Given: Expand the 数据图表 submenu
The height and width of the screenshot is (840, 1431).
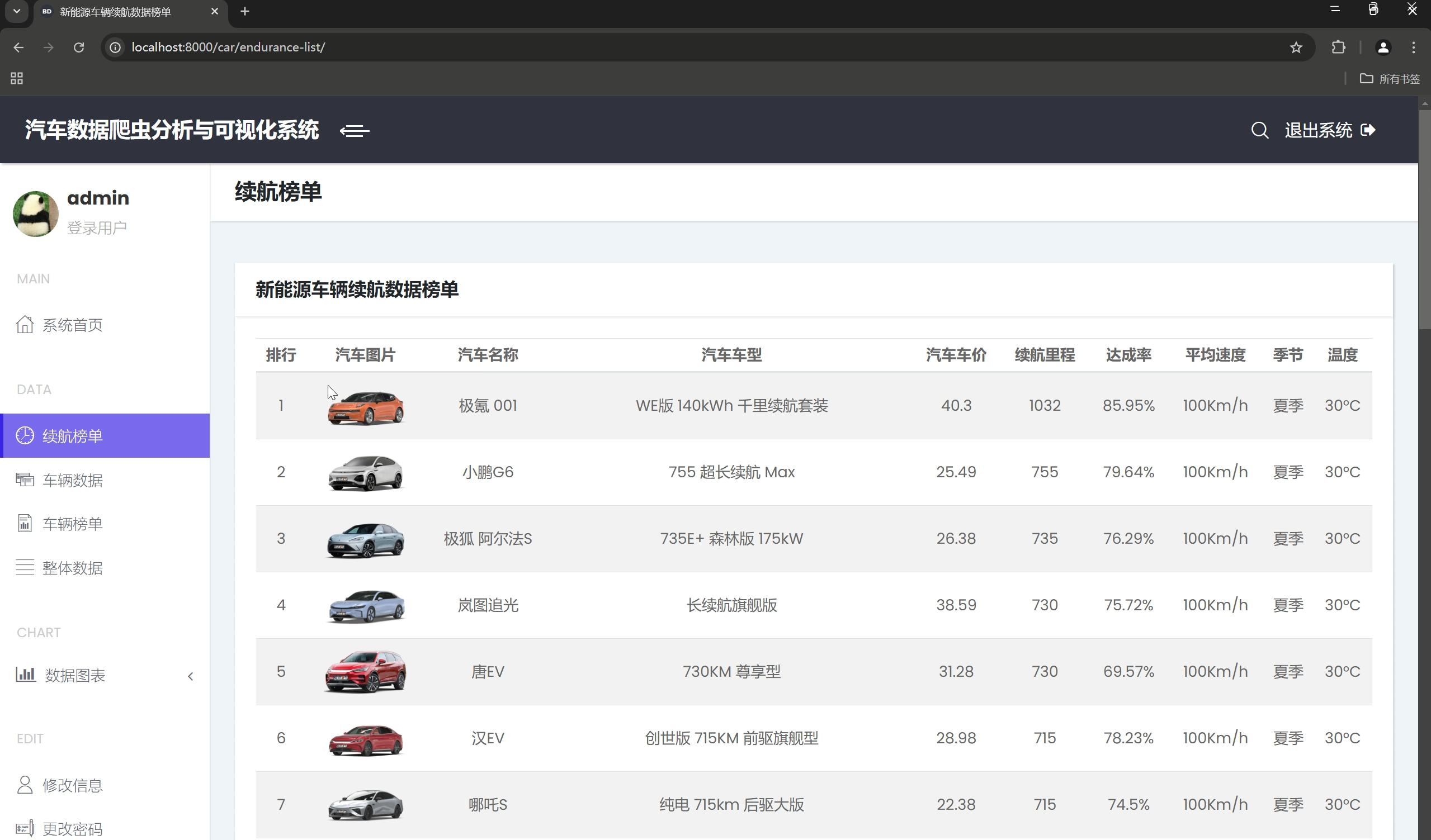Looking at the screenshot, I should point(105,675).
